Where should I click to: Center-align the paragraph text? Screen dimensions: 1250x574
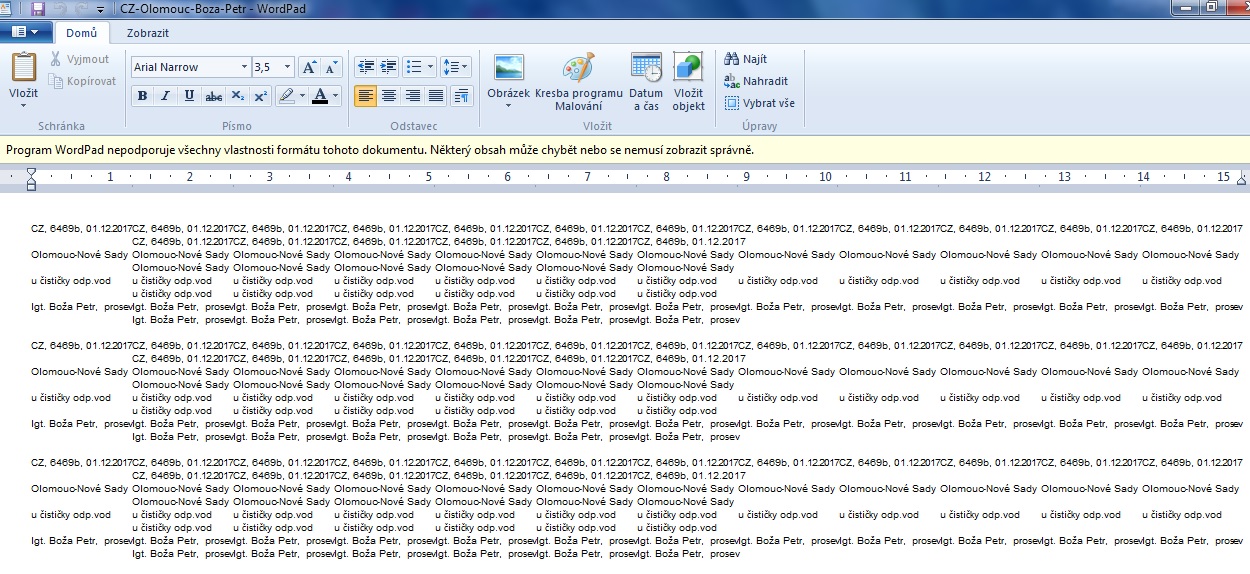point(389,96)
